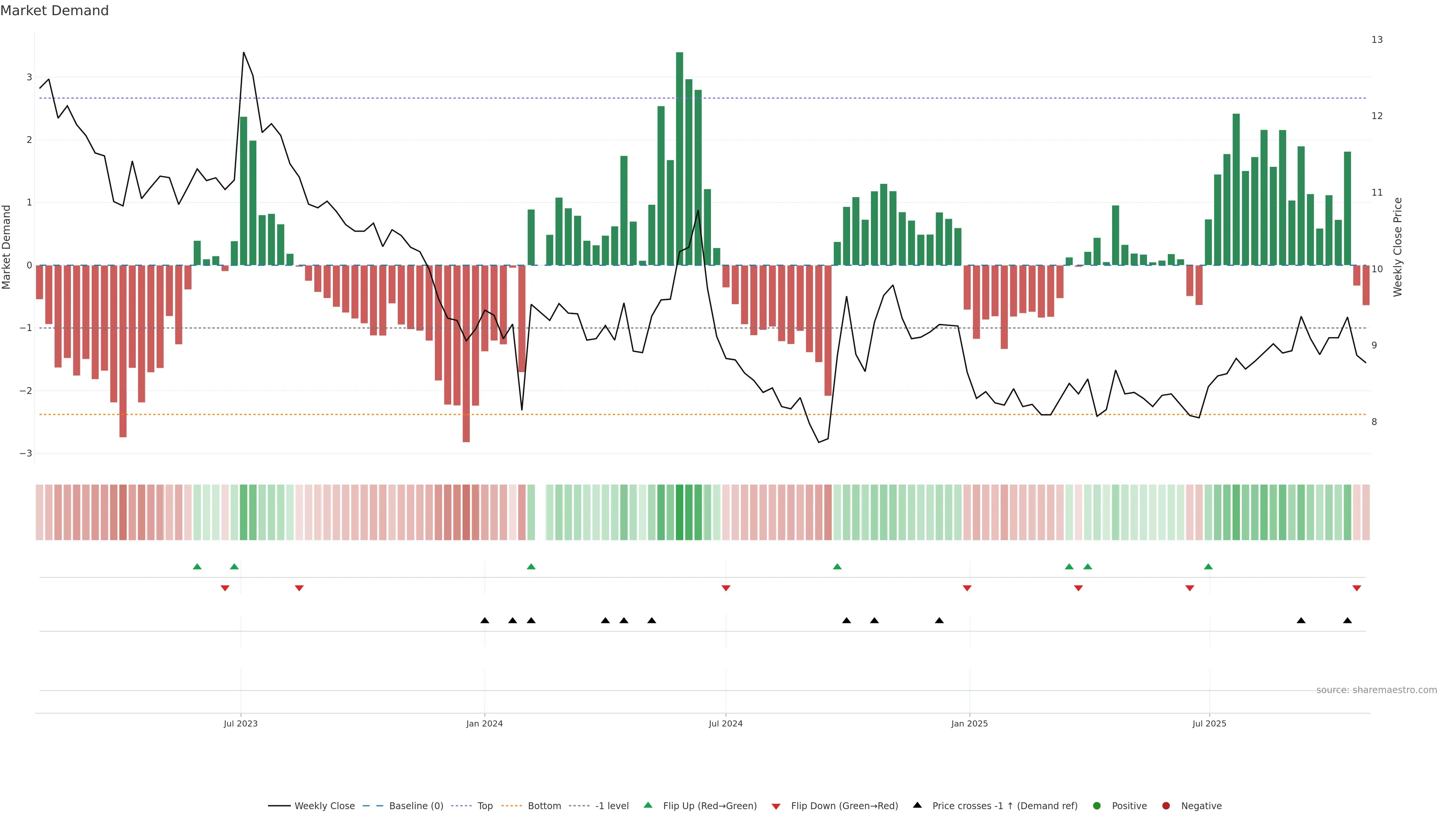Screen dimensions: 1456x819
Task: Click the black triangle legend icon for Price crosses
Action: (917, 805)
